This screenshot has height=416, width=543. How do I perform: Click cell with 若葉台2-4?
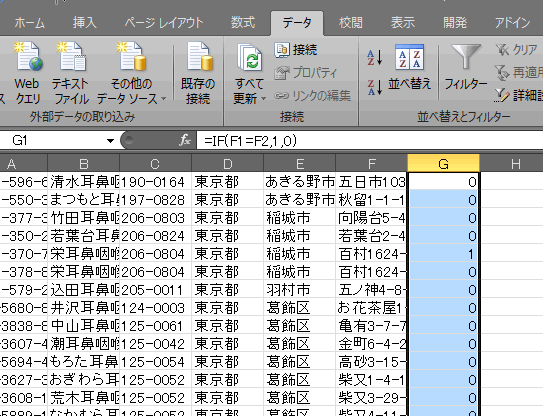[x=372, y=236]
